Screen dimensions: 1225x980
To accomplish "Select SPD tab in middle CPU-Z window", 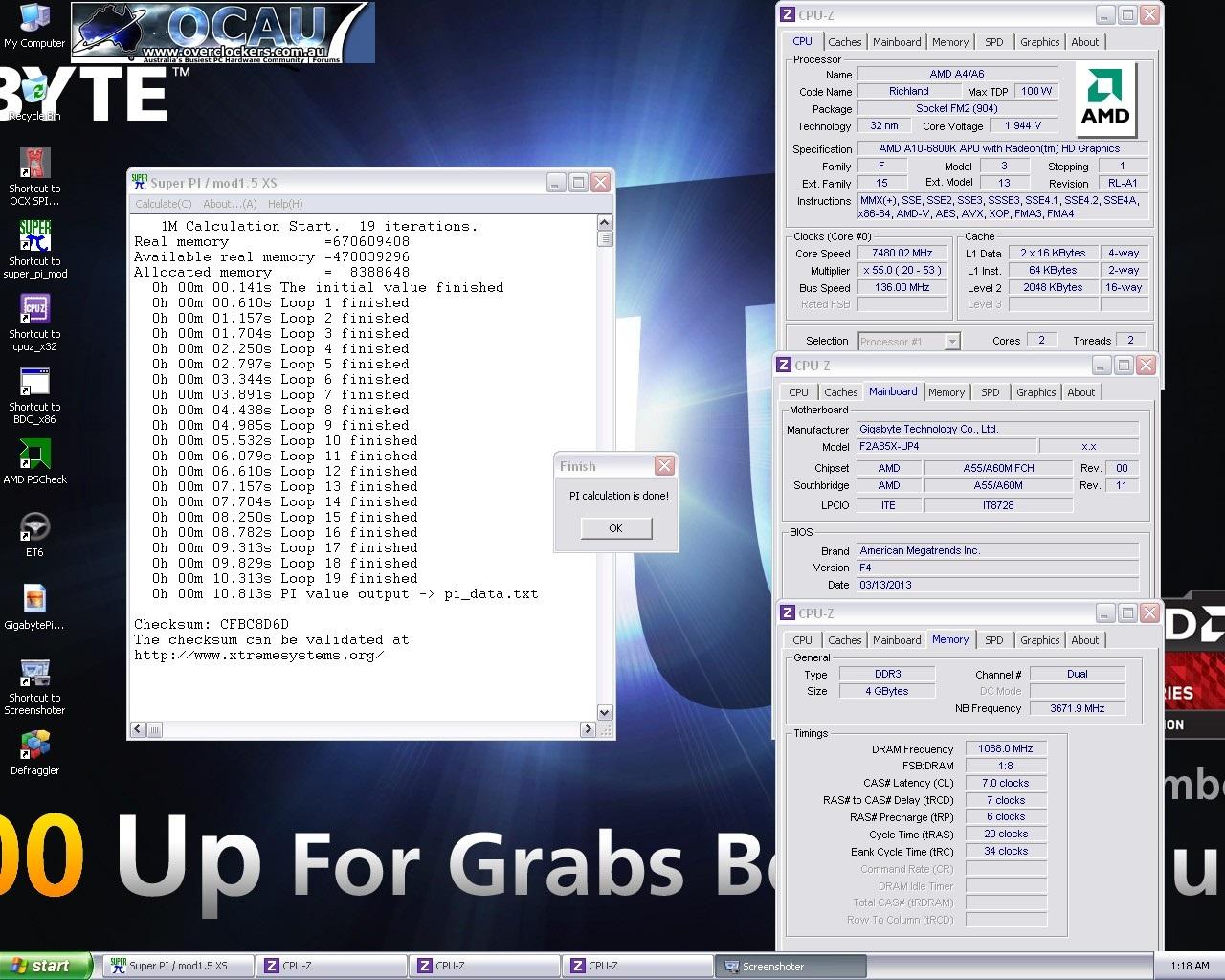I will 991,392.
